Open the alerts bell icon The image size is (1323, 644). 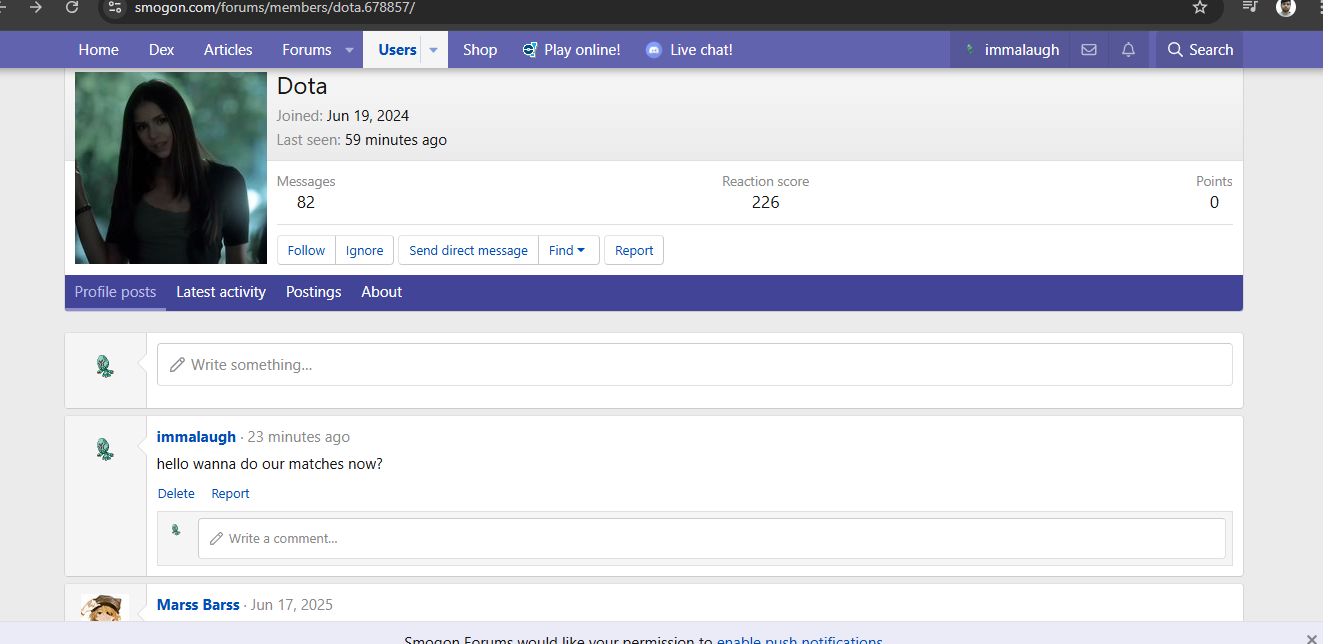click(1128, 50)
